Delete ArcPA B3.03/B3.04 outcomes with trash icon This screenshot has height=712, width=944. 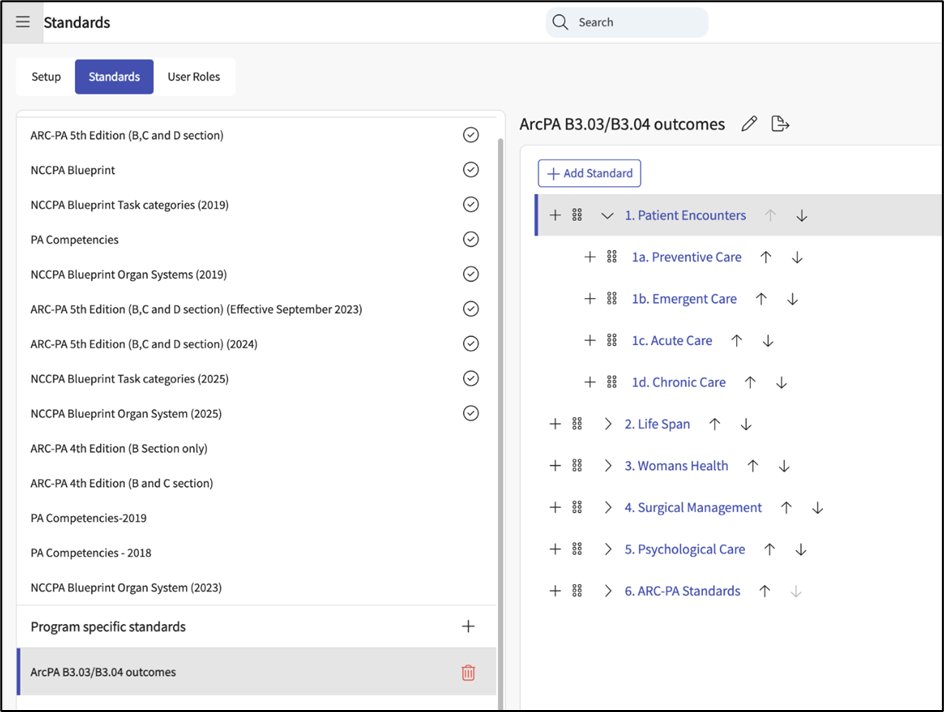click(x=468, y=673)
